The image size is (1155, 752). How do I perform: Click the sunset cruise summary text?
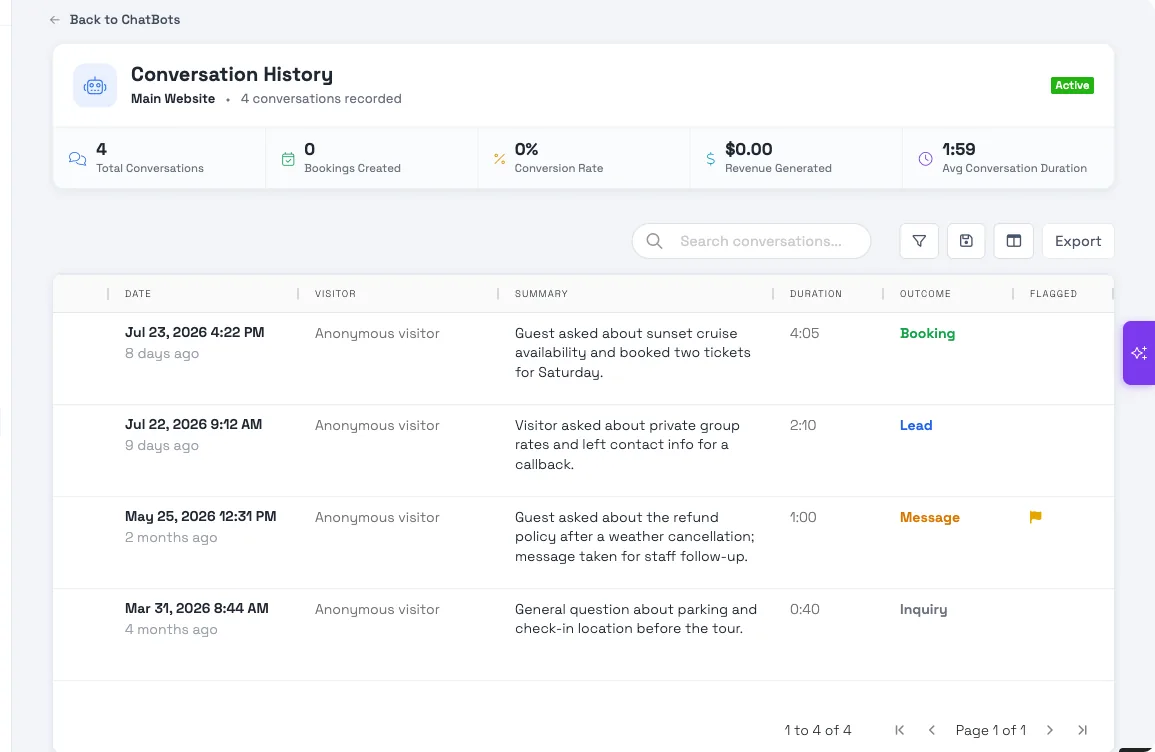click(633, 353)
